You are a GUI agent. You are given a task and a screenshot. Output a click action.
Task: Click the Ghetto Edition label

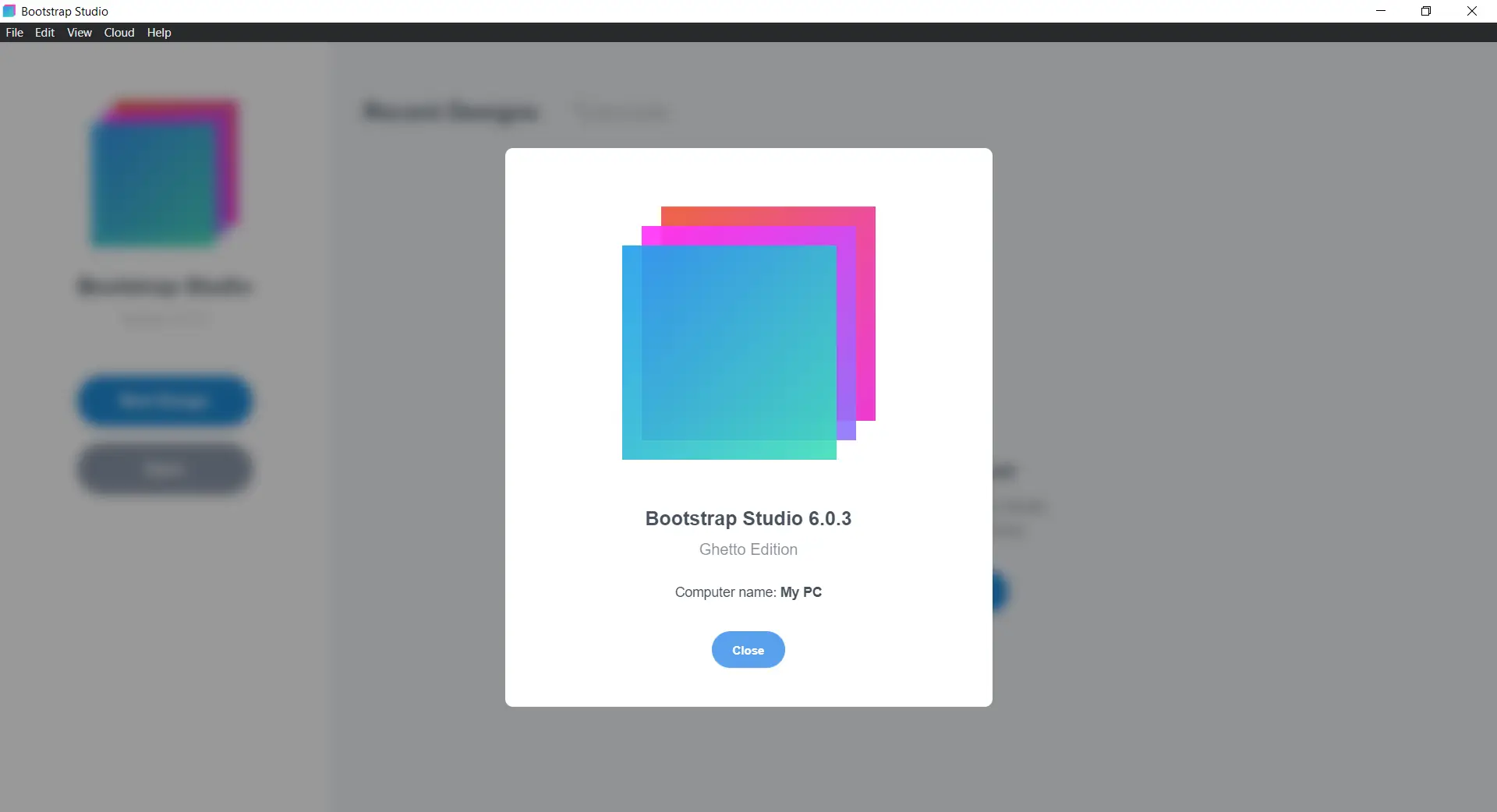747,549
